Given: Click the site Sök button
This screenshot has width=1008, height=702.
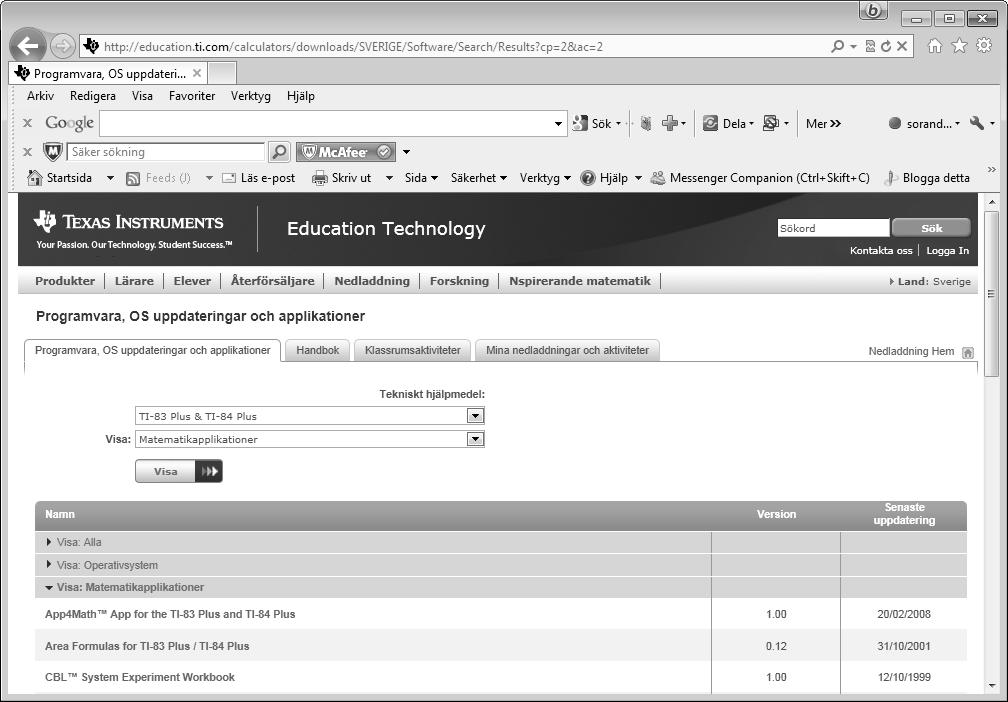Looking at the screenshot, I should click(931, 228).
